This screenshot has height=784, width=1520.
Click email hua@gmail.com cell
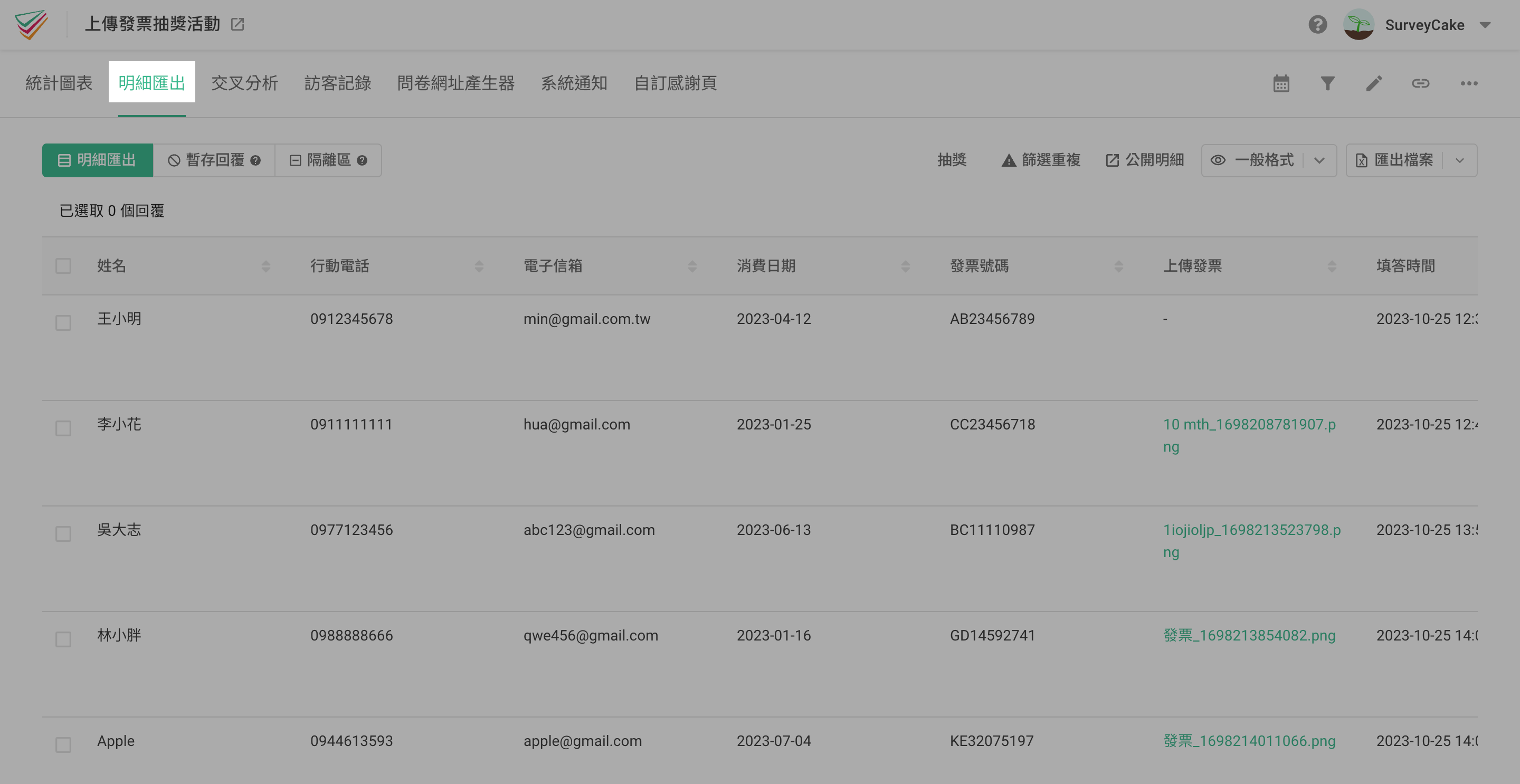click(x=577, y=425)
